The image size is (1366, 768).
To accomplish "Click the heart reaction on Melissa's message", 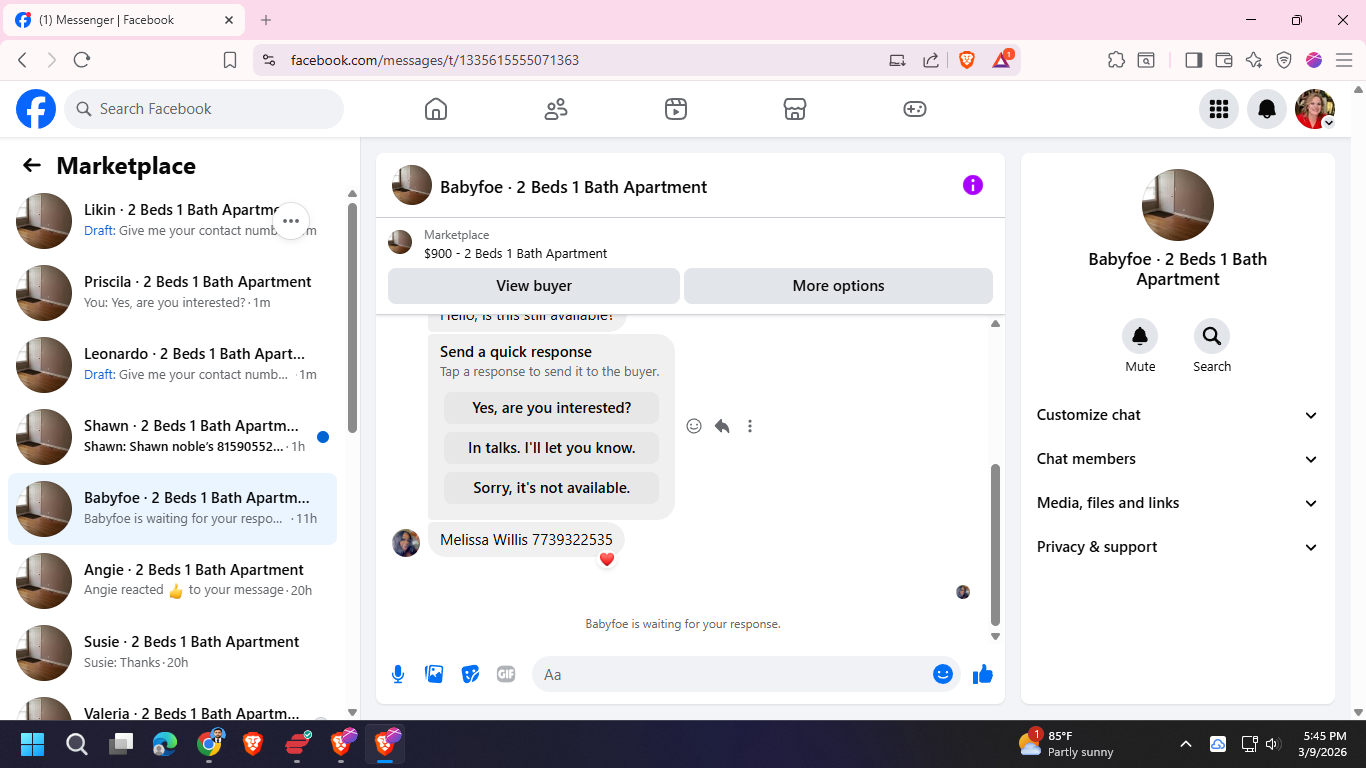I will click(x=606, y=559).
